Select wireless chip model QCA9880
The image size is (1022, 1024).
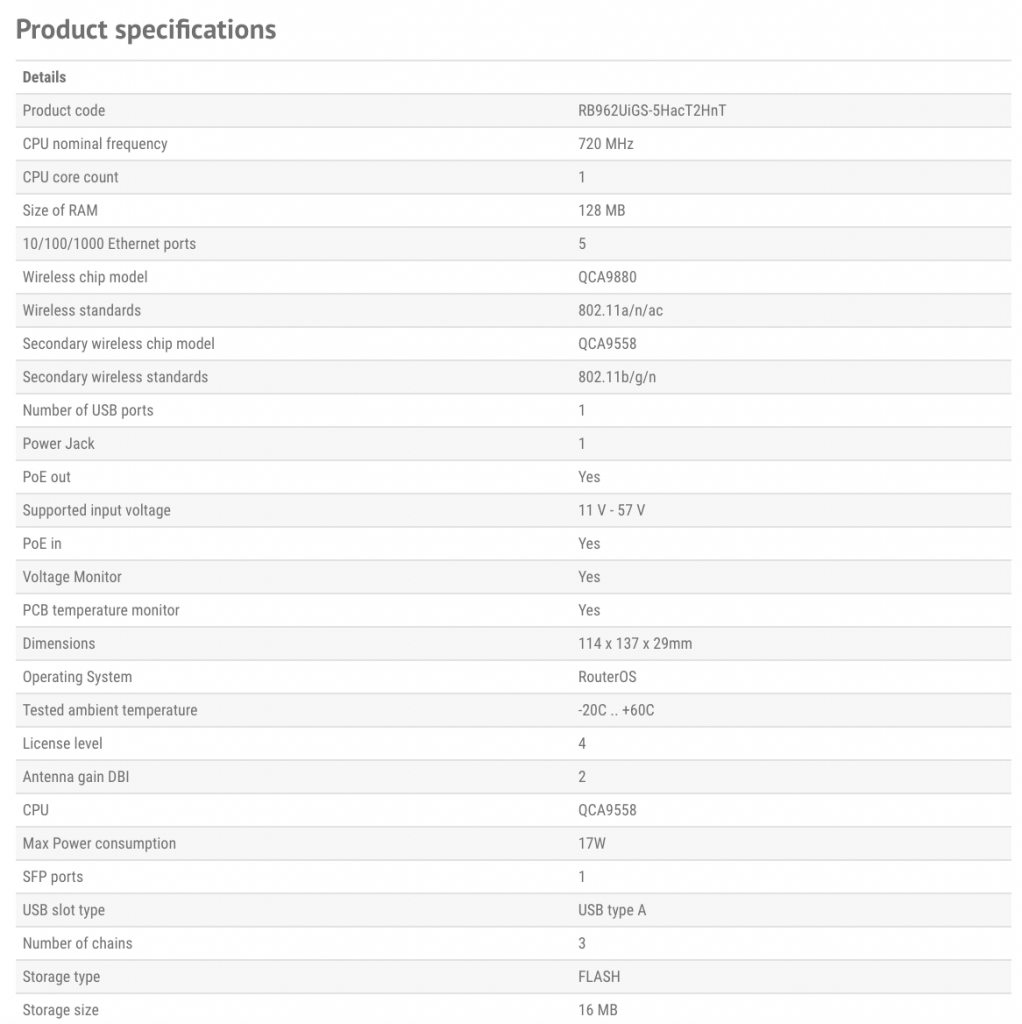click(607, 277)
